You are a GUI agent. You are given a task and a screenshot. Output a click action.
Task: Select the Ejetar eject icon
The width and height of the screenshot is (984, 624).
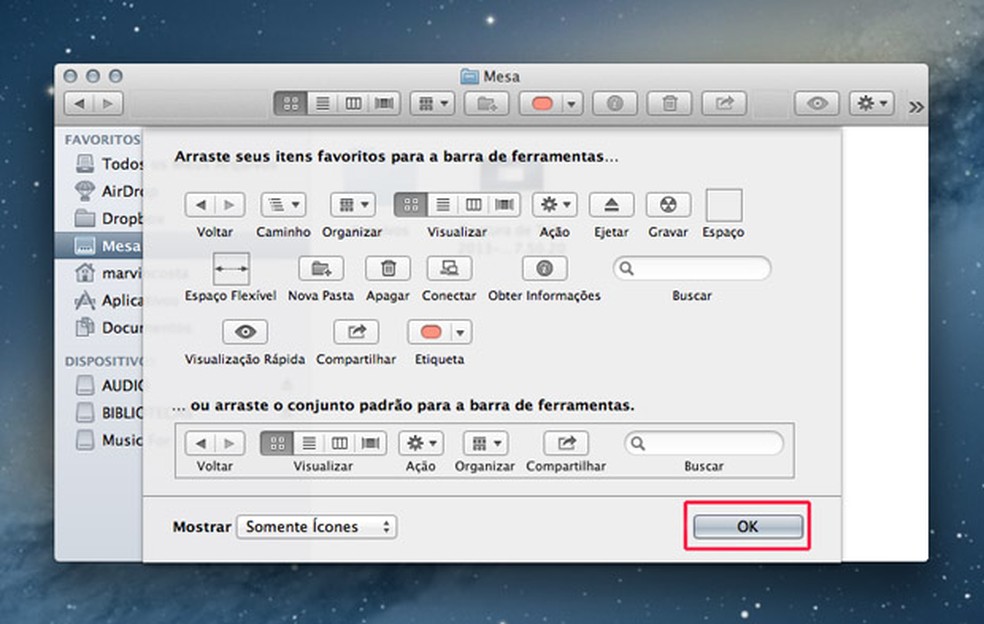611,205
